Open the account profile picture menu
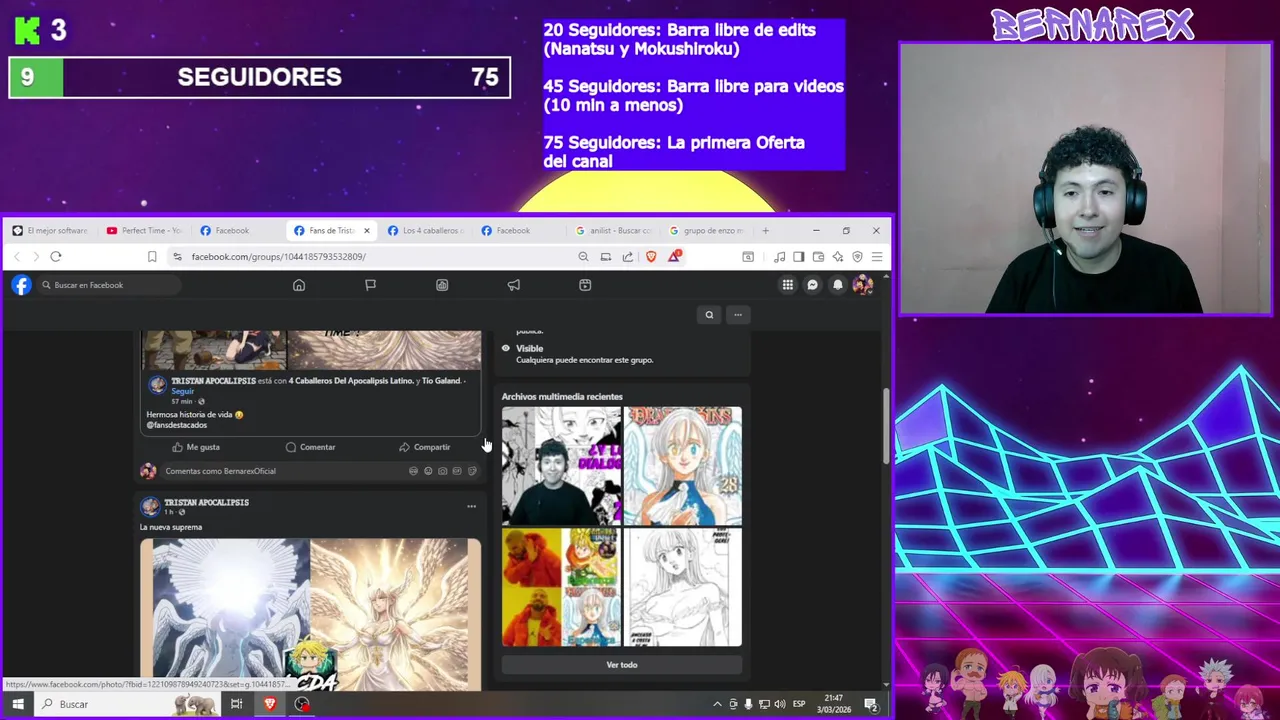 tap(863, 285)
